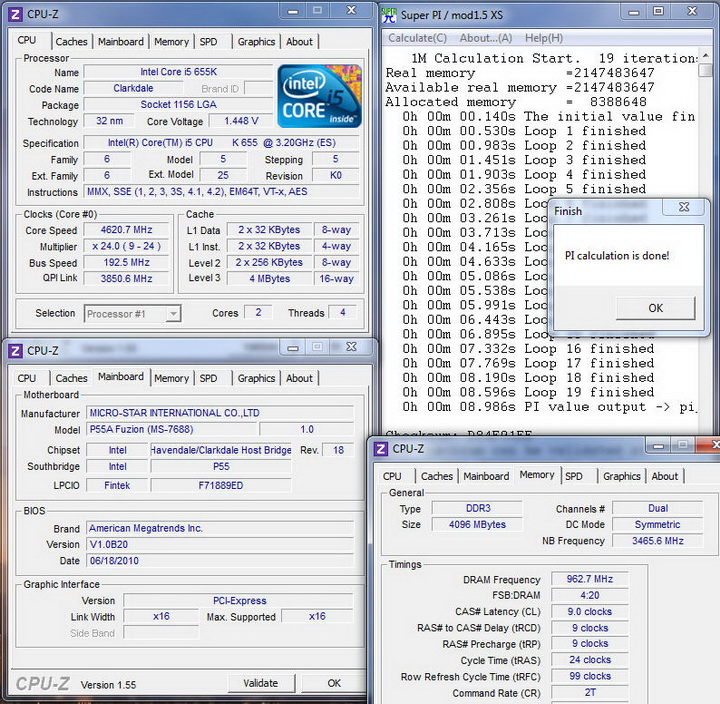
Task: Click the 'Loop 19 finished' line in Super PI
Action: pos(529,393)
